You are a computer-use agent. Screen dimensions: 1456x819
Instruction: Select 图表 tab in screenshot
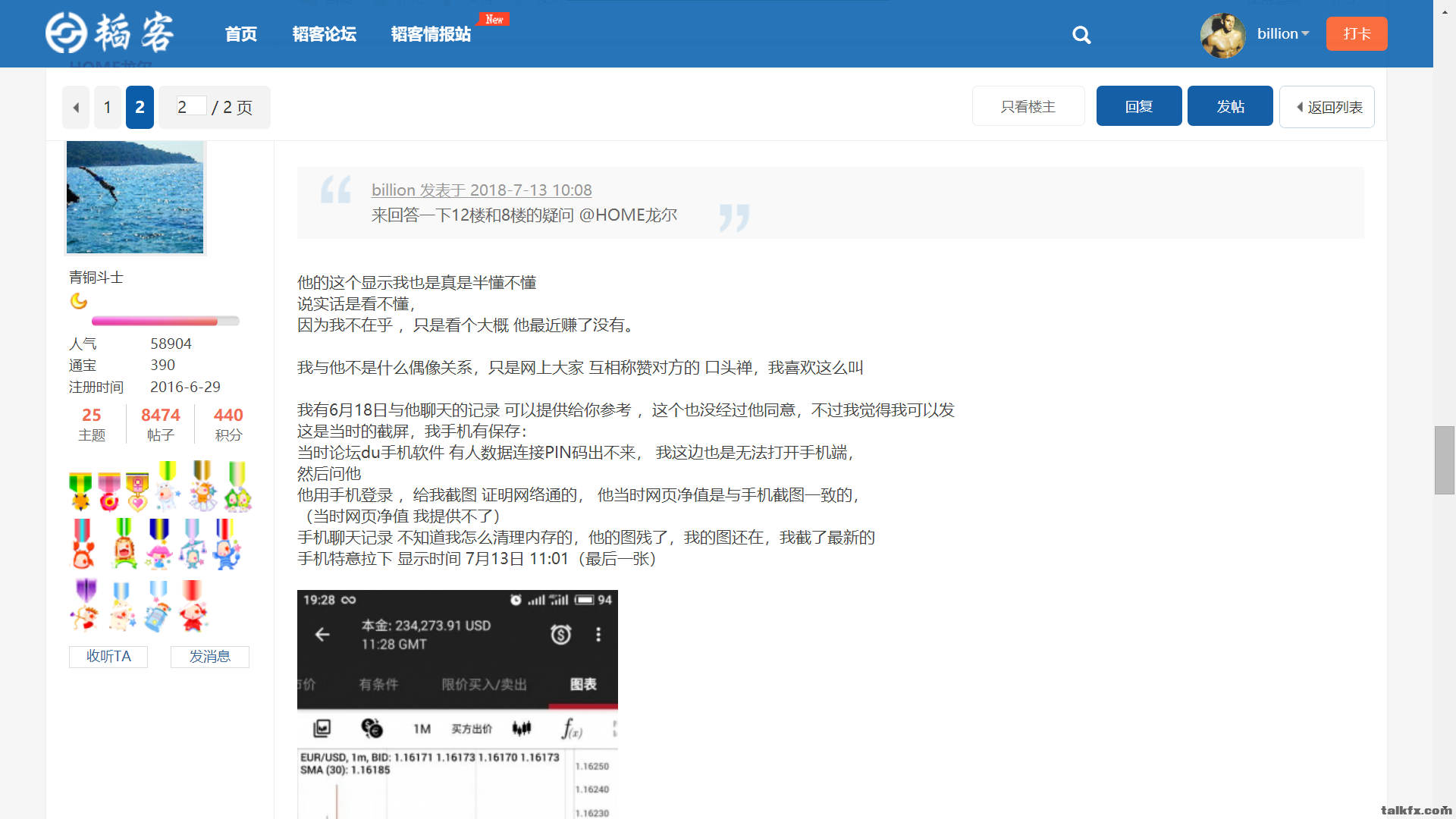tap(583, 684)
